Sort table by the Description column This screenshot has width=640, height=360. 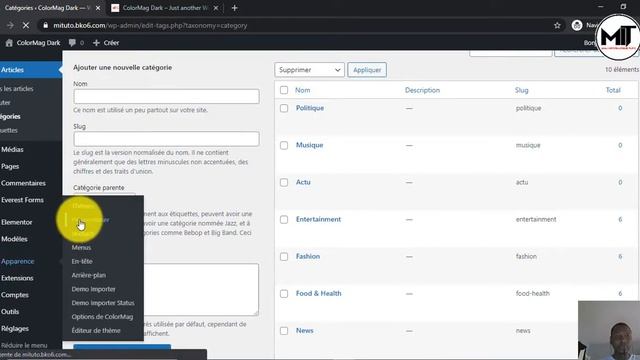(422, 90)
